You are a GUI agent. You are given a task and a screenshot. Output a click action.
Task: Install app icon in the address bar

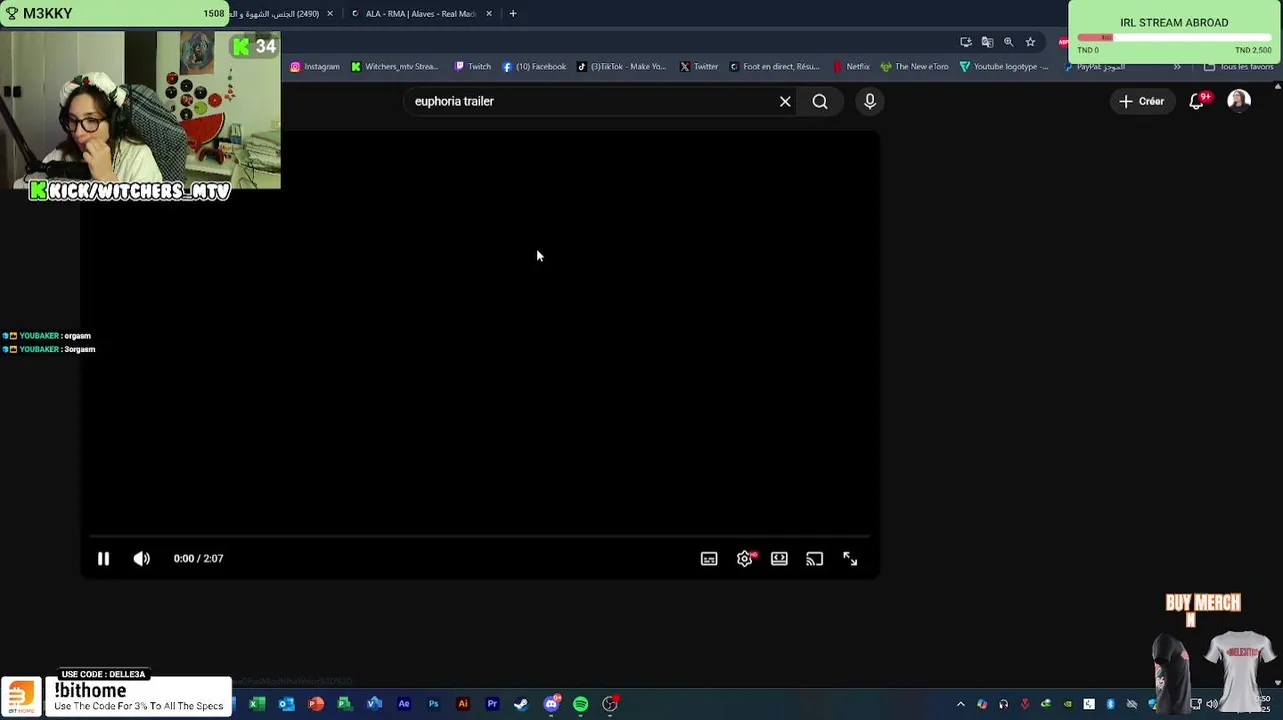pyautogui.click(x=966, y=42)
